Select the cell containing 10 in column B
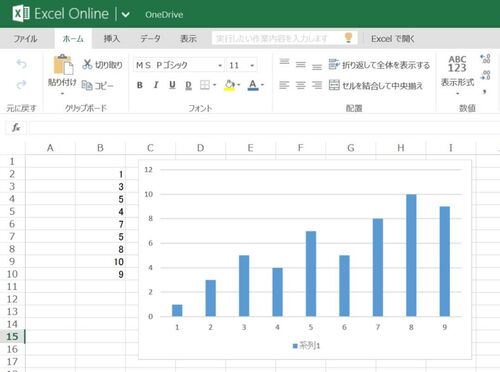Viewport: 500px width, 372px height. (100, 262)
